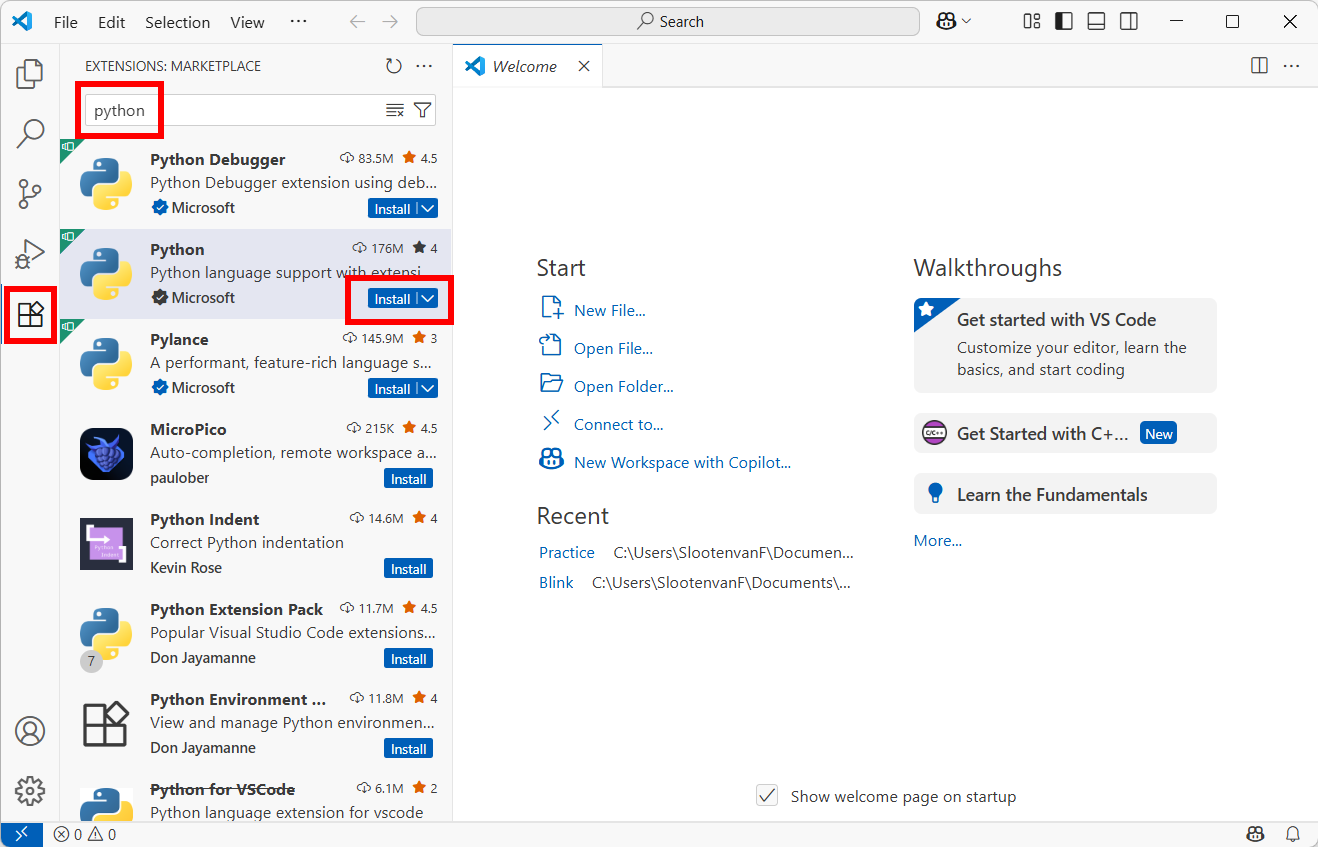Image resolution: width=1318 pixels, height=847 pixels.
Task: Open the Edit menu
Action: pos(112,22)
